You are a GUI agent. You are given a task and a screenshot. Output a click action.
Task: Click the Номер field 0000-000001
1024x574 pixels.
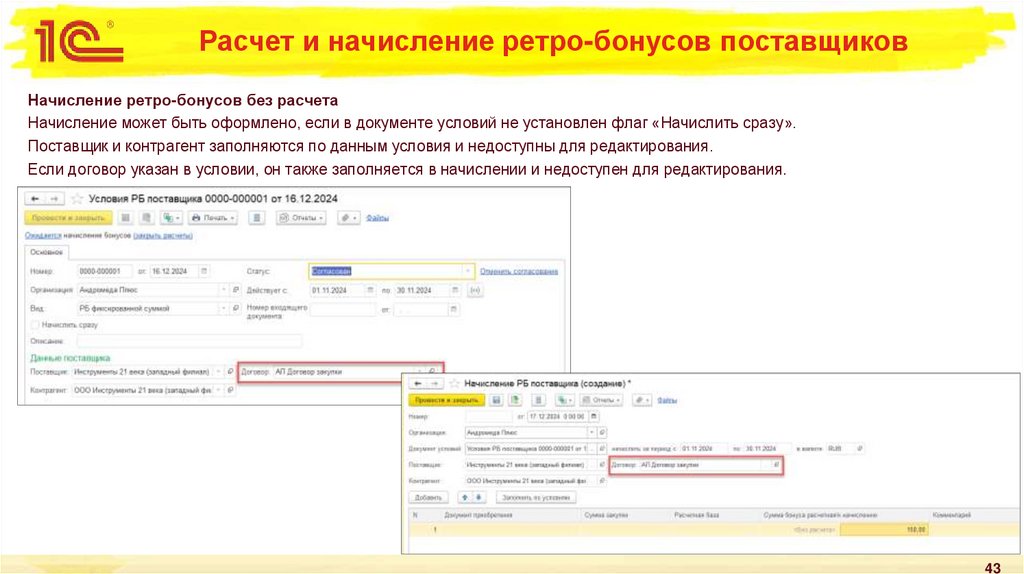[x=104, y=271]
